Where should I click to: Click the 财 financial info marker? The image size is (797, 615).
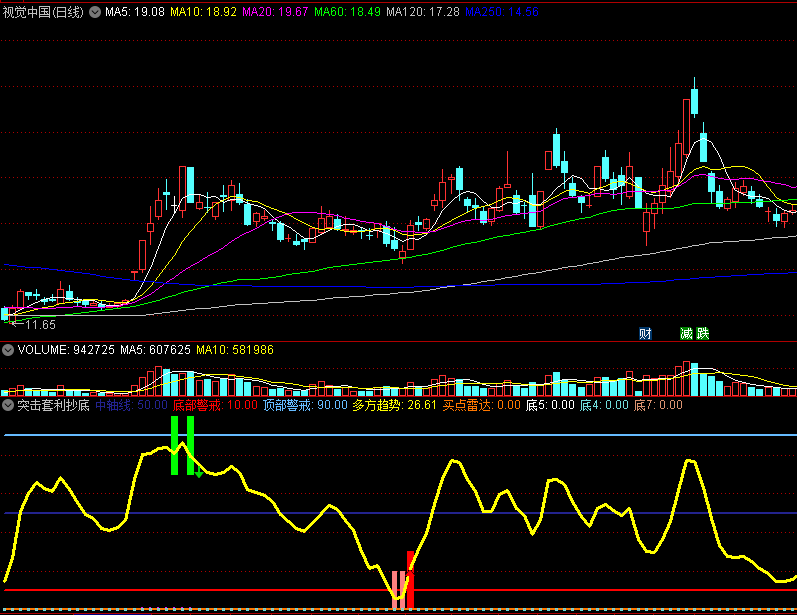pos(645,333)
